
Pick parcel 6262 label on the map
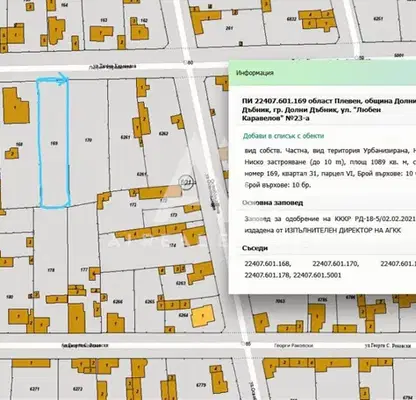click(163, 134)
